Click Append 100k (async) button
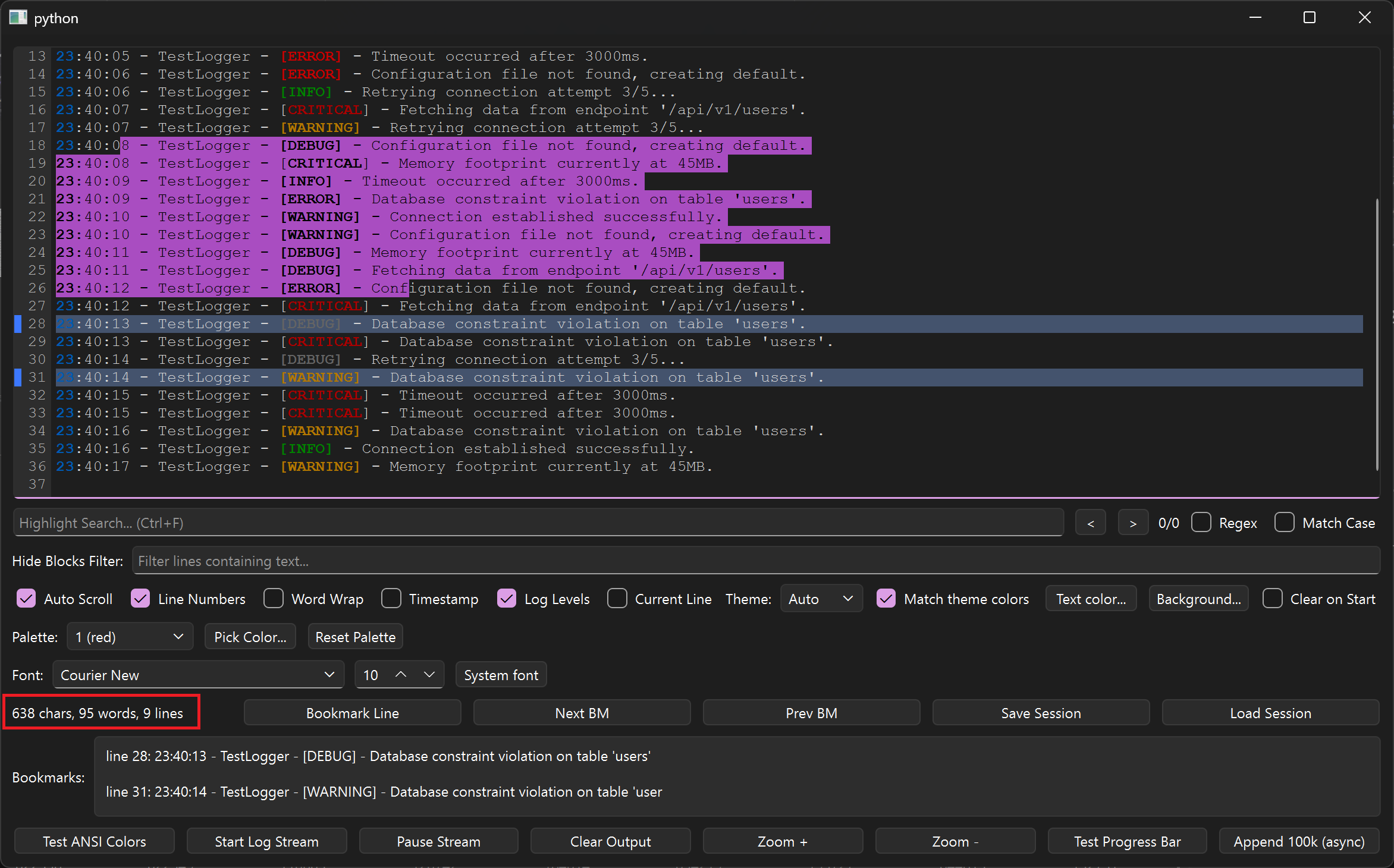Viewport: 1394px width, 868px height. (1299, 841)
